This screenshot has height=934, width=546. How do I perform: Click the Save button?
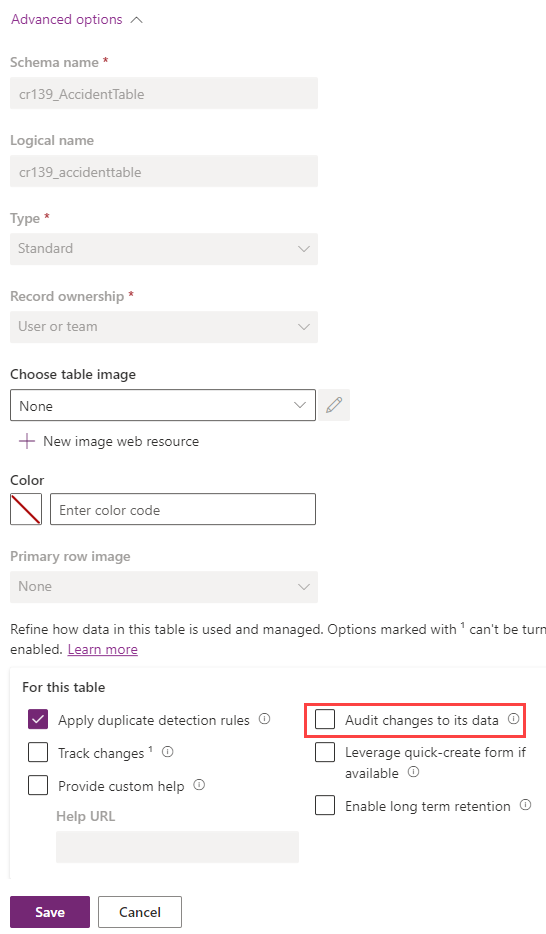tap(50, 912)
